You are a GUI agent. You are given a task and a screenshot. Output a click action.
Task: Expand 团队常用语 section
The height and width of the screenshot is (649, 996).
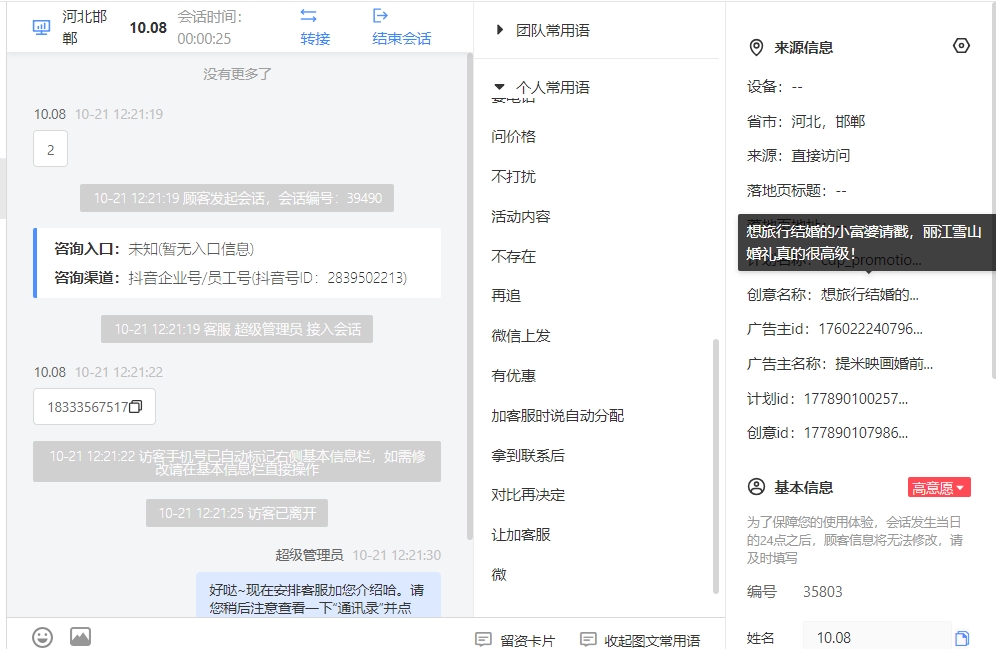[x=500, y=30]
